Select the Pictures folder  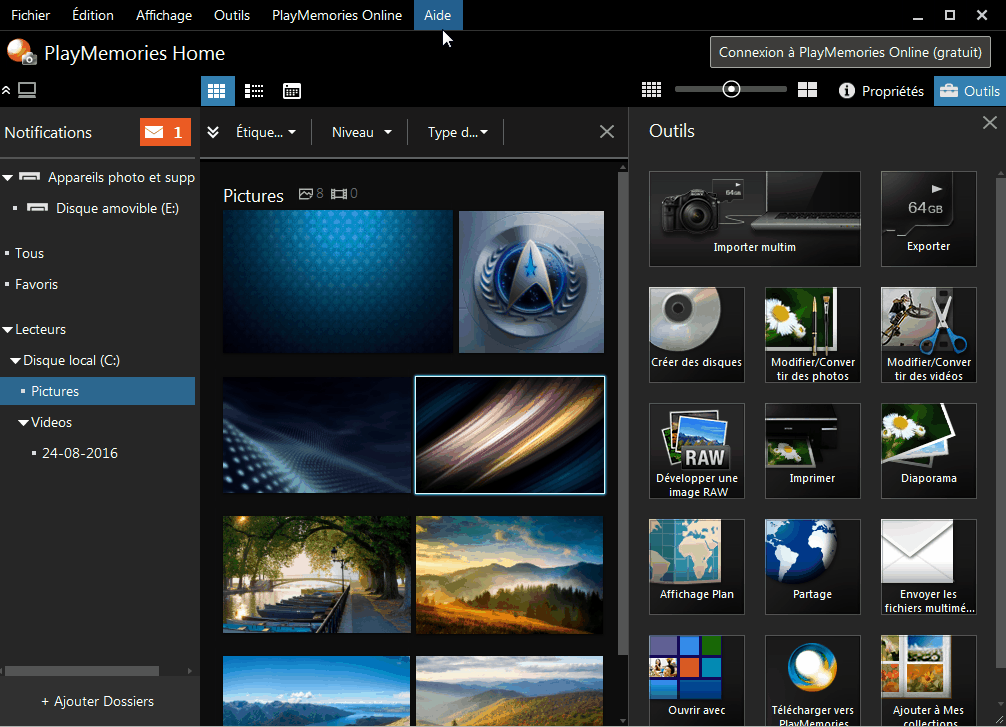98,391
